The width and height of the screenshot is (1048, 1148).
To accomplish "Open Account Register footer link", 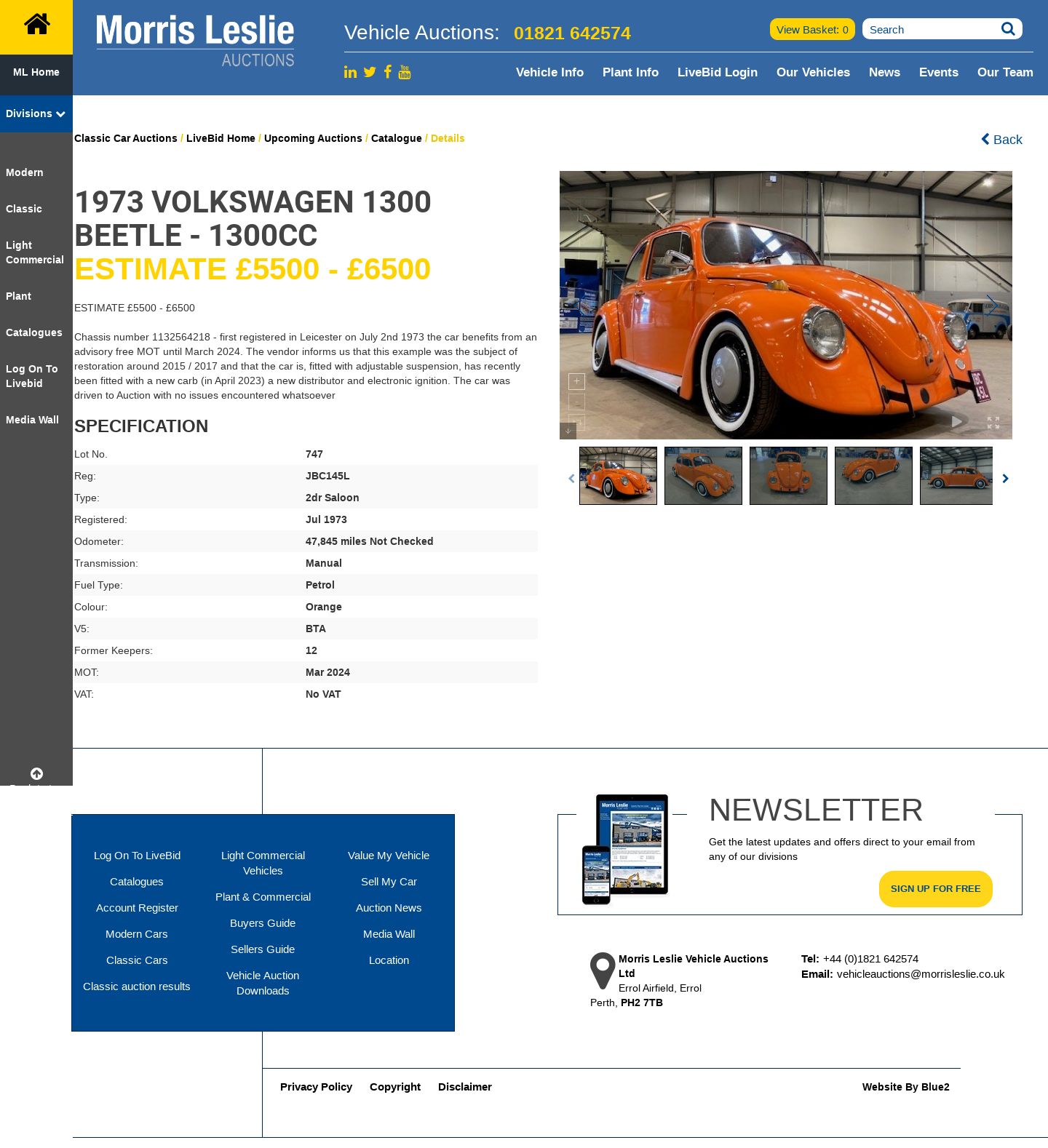I will tap(137, 908).
